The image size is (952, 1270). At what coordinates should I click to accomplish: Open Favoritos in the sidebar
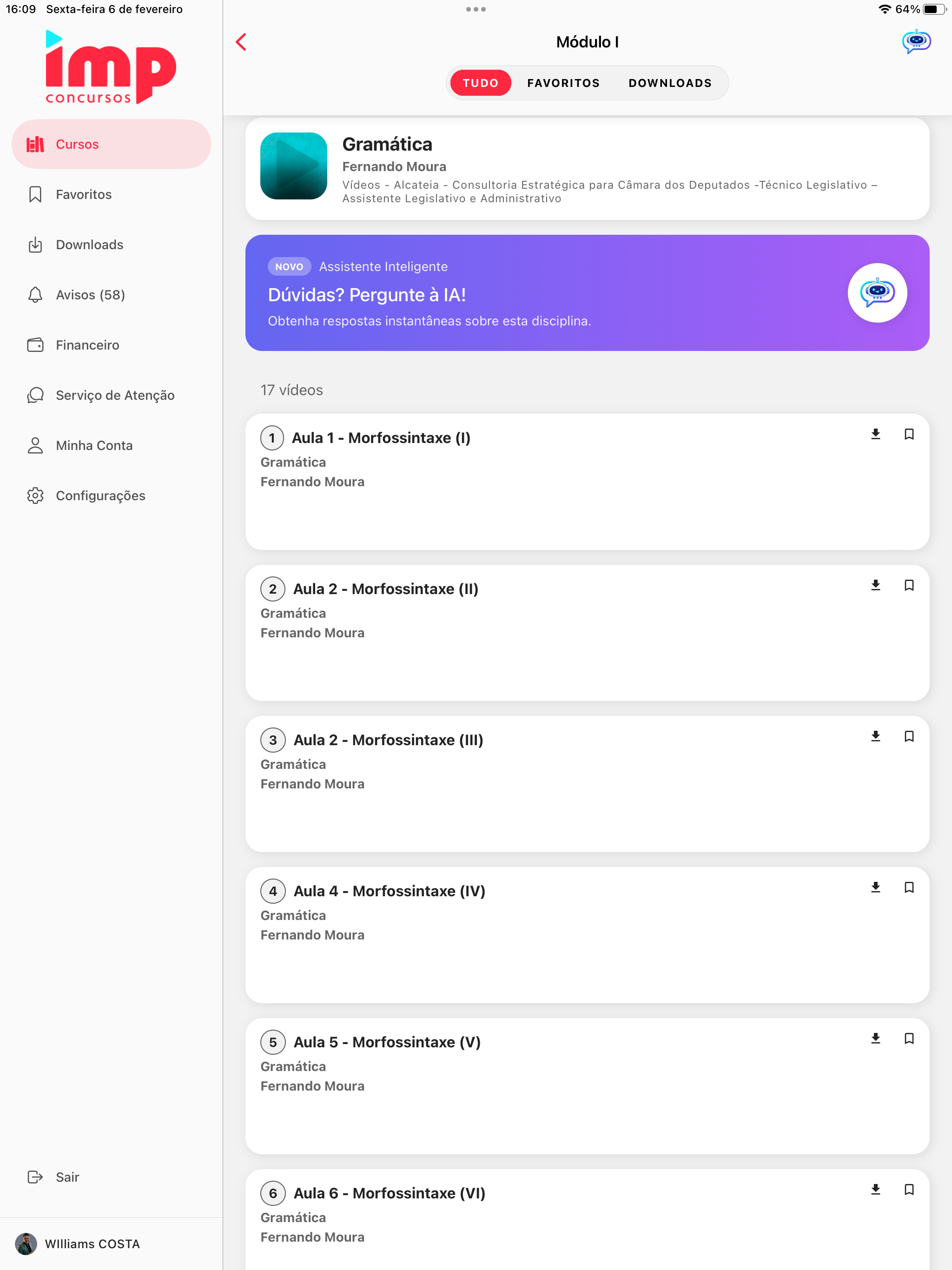(112, 194)
